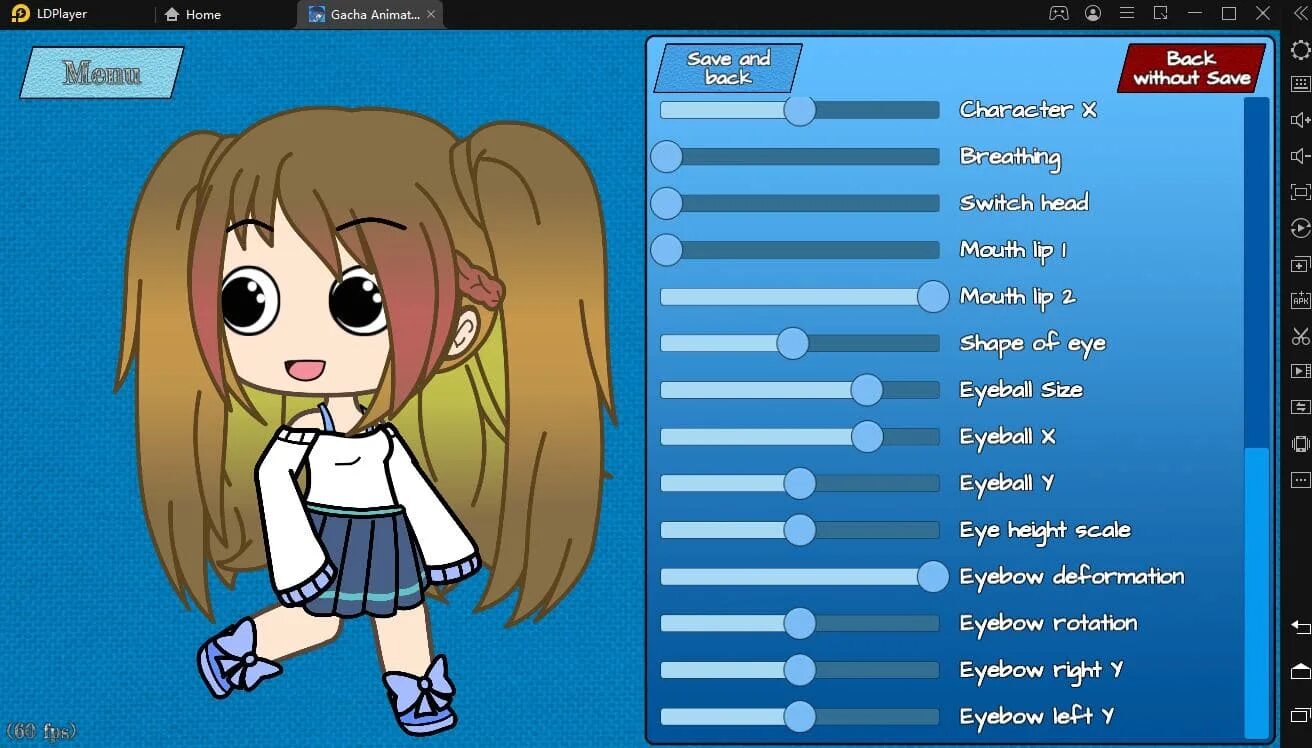The image size is (1312, 748).
Task: Close the Gacha Animat... tab
Action: click(431, 14)
